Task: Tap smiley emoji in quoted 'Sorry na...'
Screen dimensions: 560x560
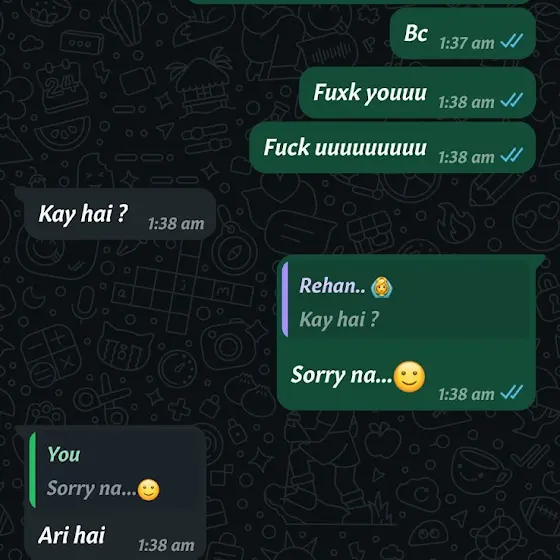Action: click(149, 490)
